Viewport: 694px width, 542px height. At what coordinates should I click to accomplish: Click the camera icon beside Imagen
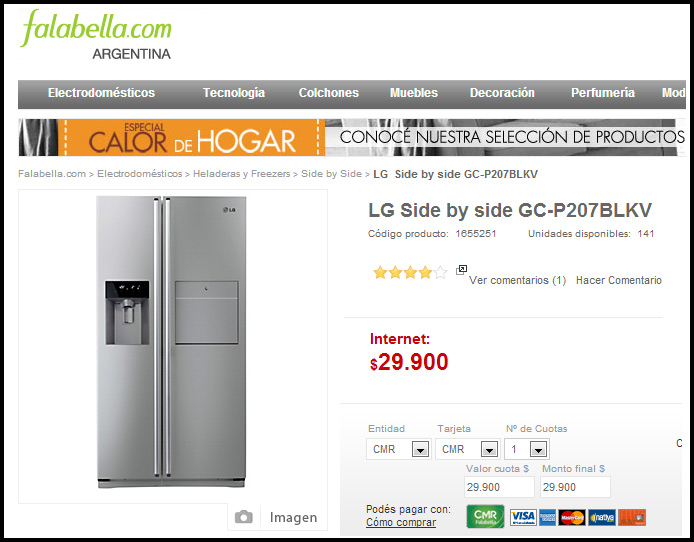coord(243,517)
